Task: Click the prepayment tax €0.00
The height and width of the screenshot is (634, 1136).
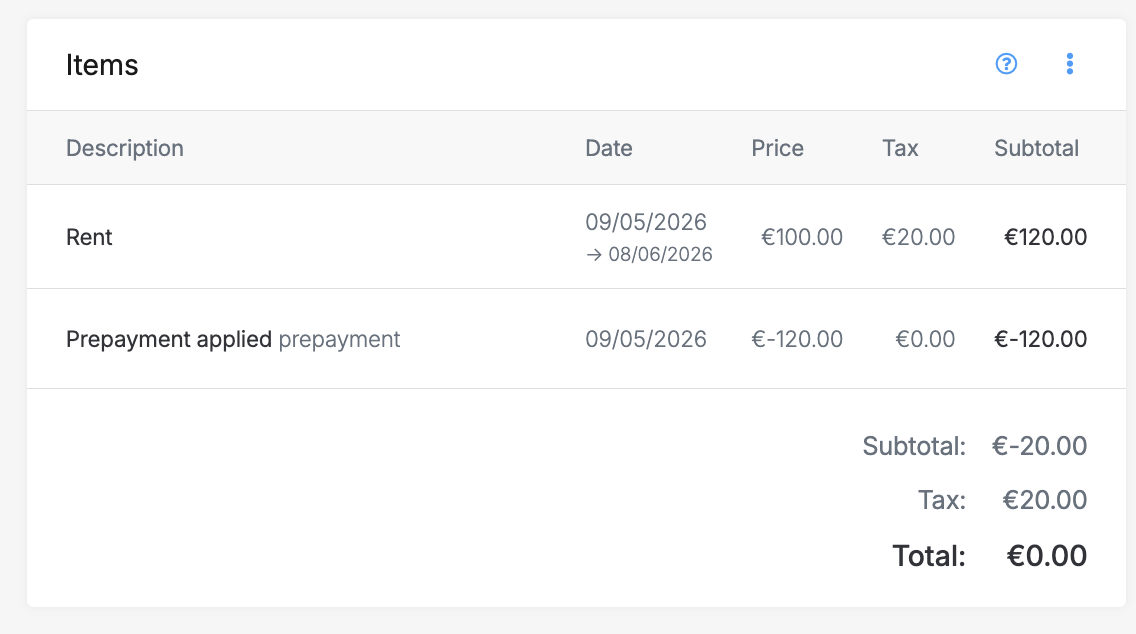Action: pyautogui.click(x=925, y=339)
